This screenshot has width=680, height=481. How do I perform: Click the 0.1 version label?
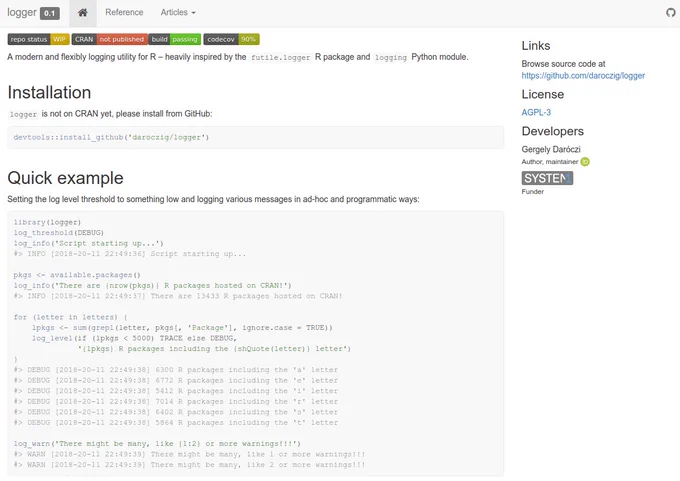[x=50, y=13]
